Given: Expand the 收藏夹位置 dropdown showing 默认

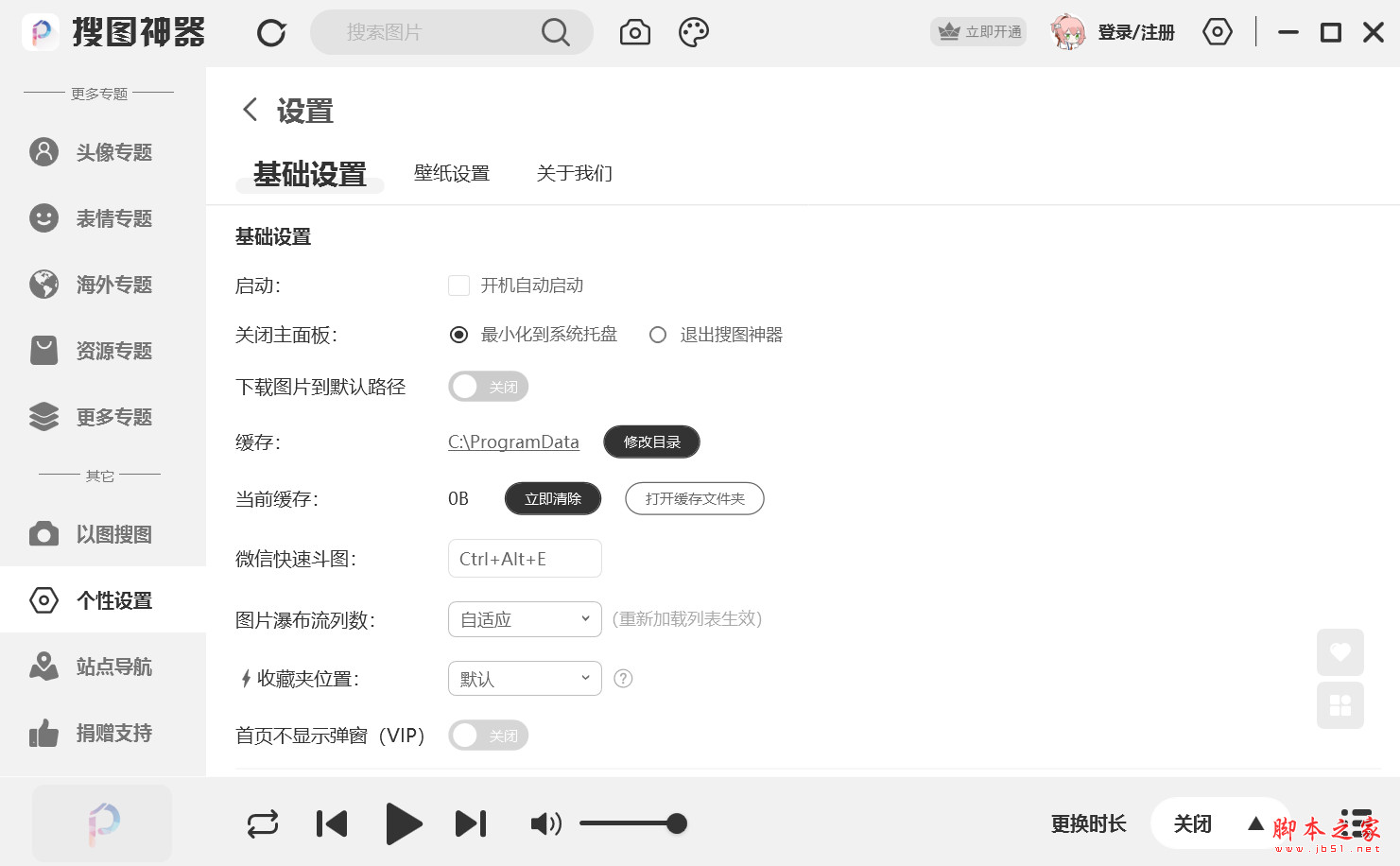Looking at the screenshot, I should (x=525, y=678).
